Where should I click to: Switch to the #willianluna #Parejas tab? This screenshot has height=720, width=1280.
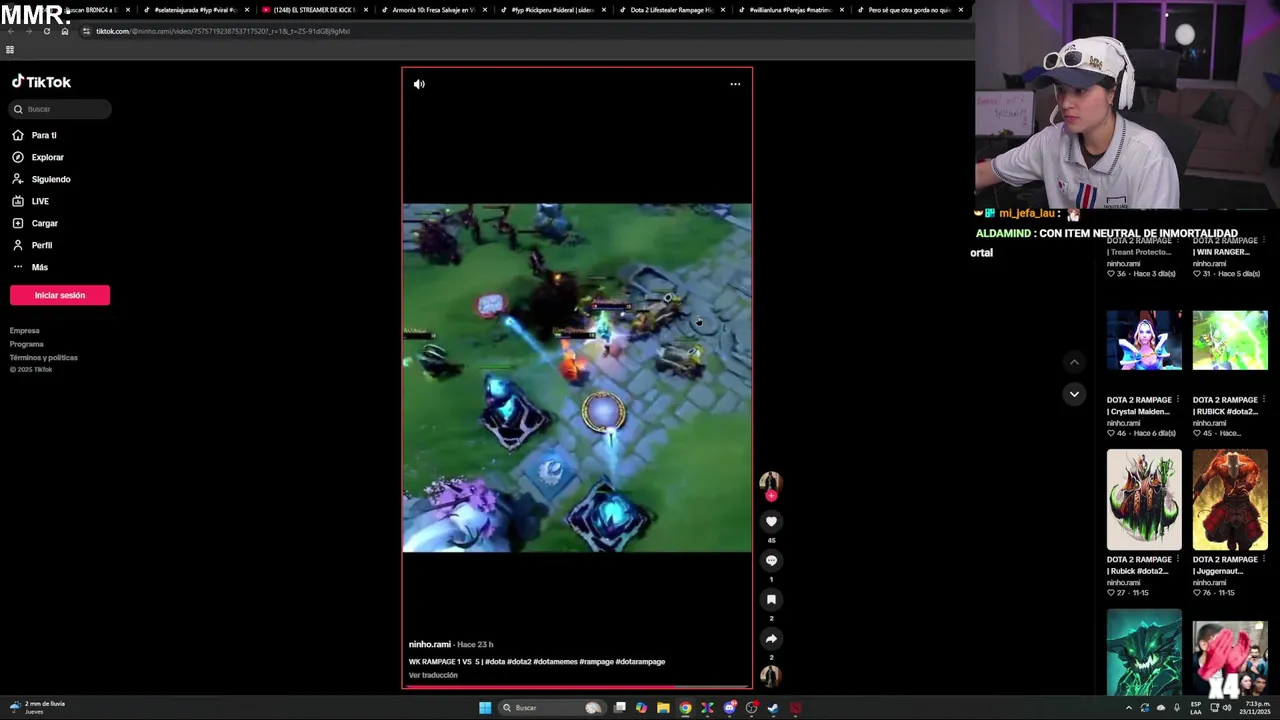(790, 10)
